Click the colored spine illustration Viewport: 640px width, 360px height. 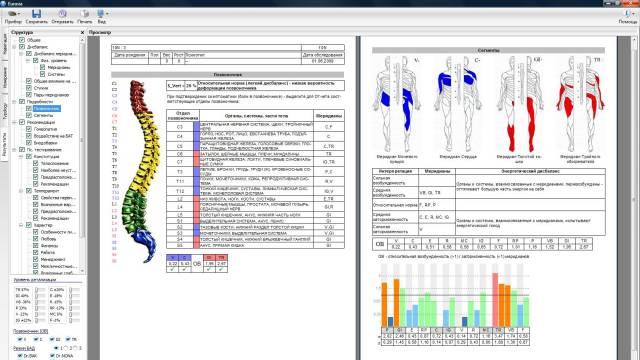click(x=142, y=171)
